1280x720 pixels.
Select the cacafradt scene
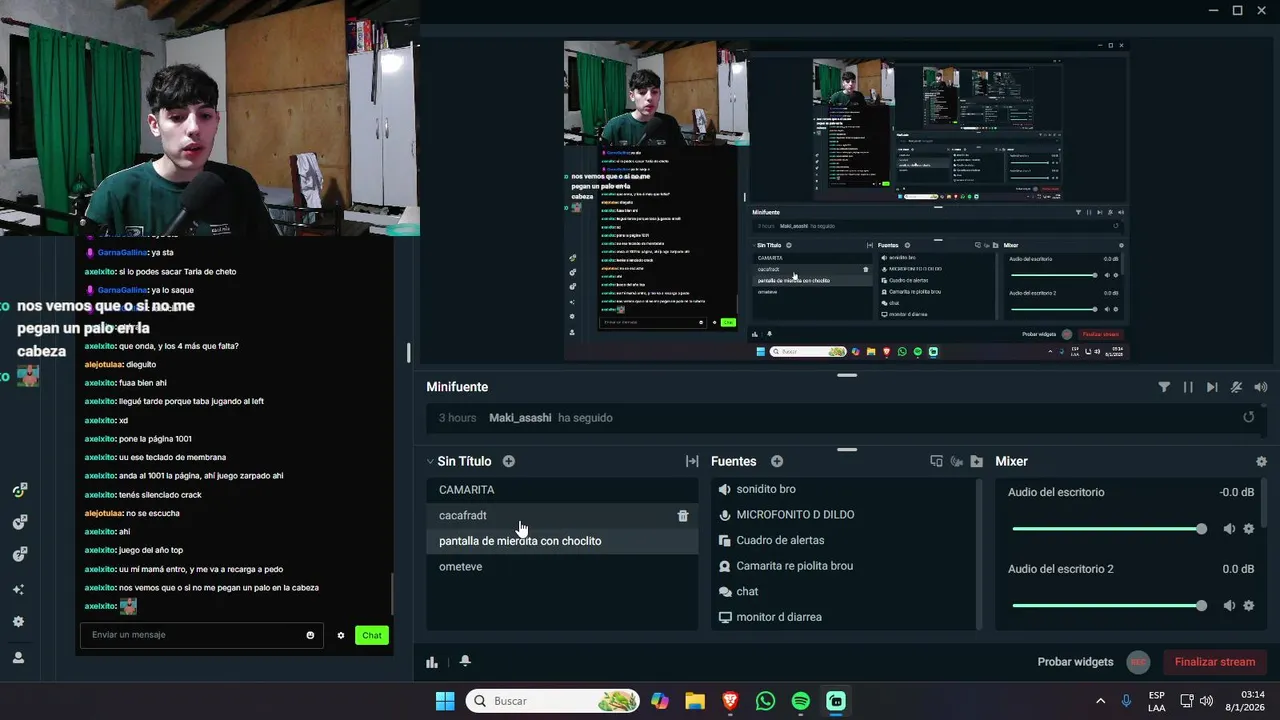(562, 515)
